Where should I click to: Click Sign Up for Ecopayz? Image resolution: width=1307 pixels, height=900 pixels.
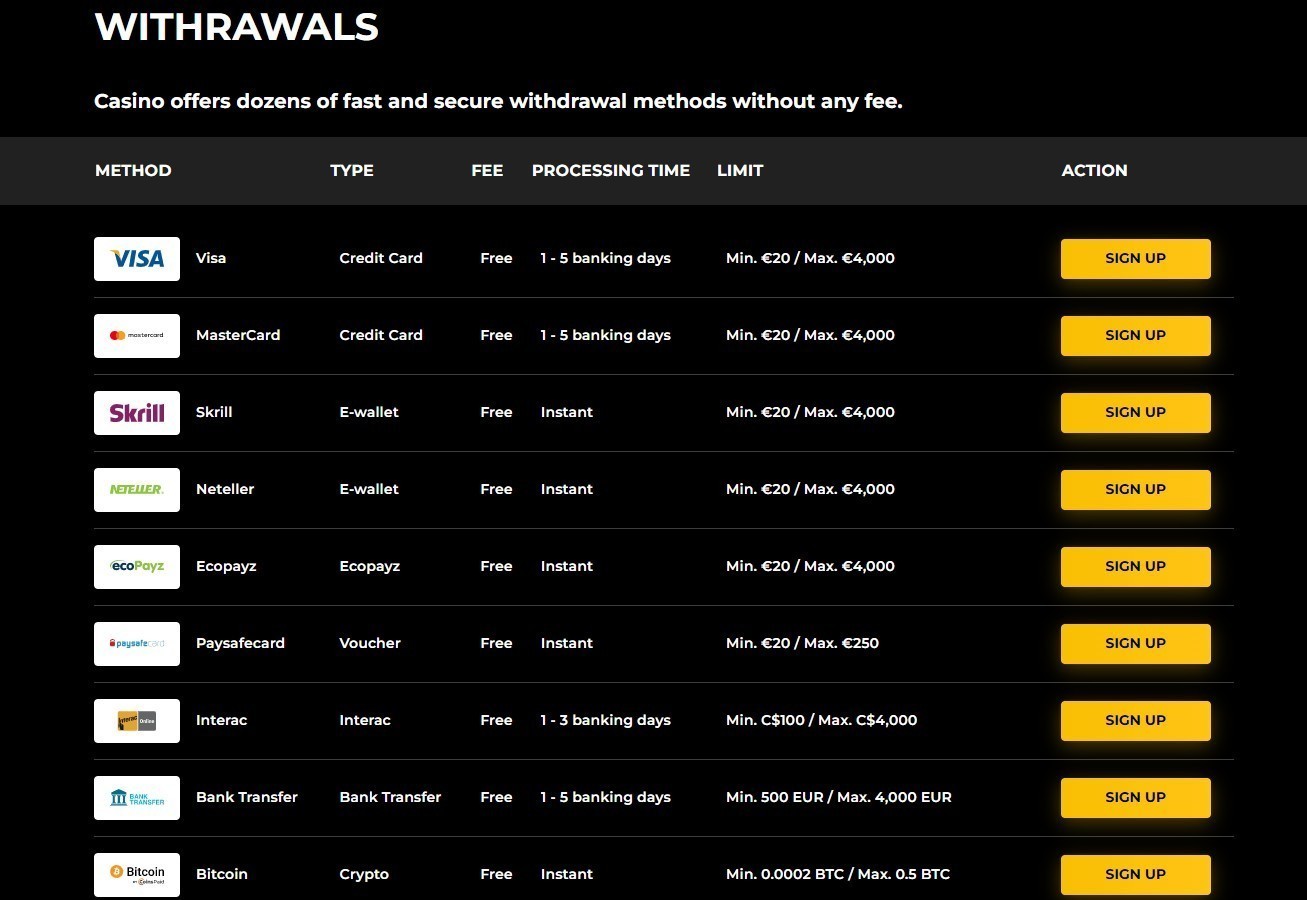(1136, 567)
